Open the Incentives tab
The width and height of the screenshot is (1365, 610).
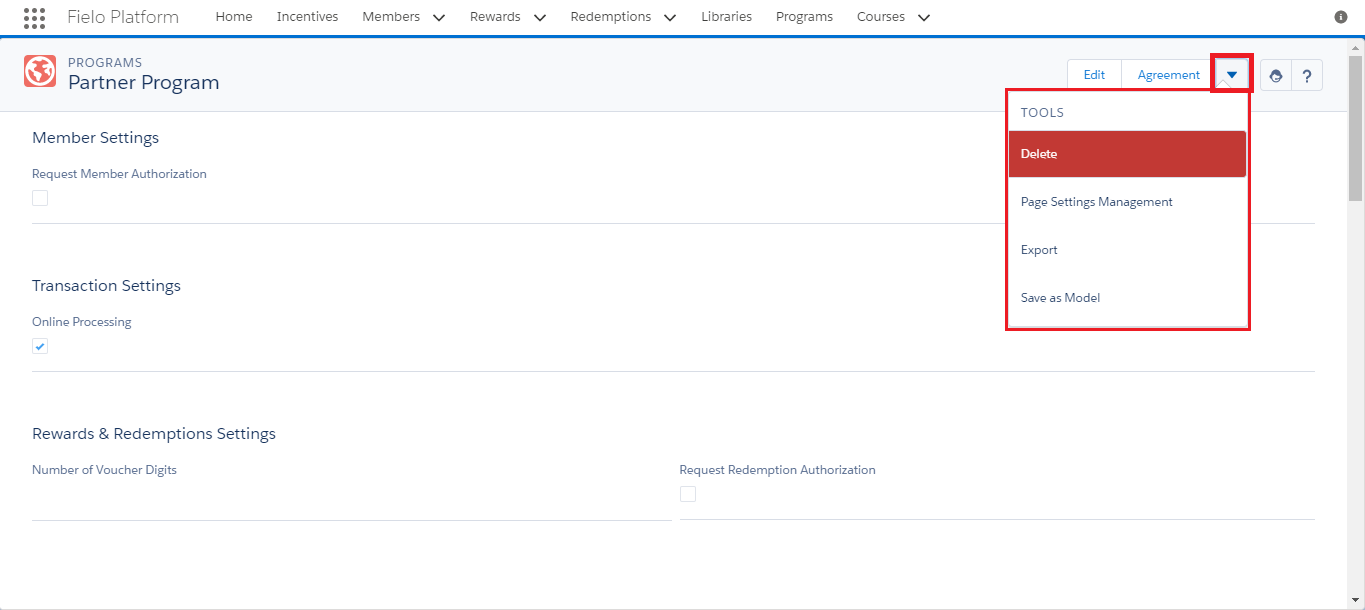307,17
